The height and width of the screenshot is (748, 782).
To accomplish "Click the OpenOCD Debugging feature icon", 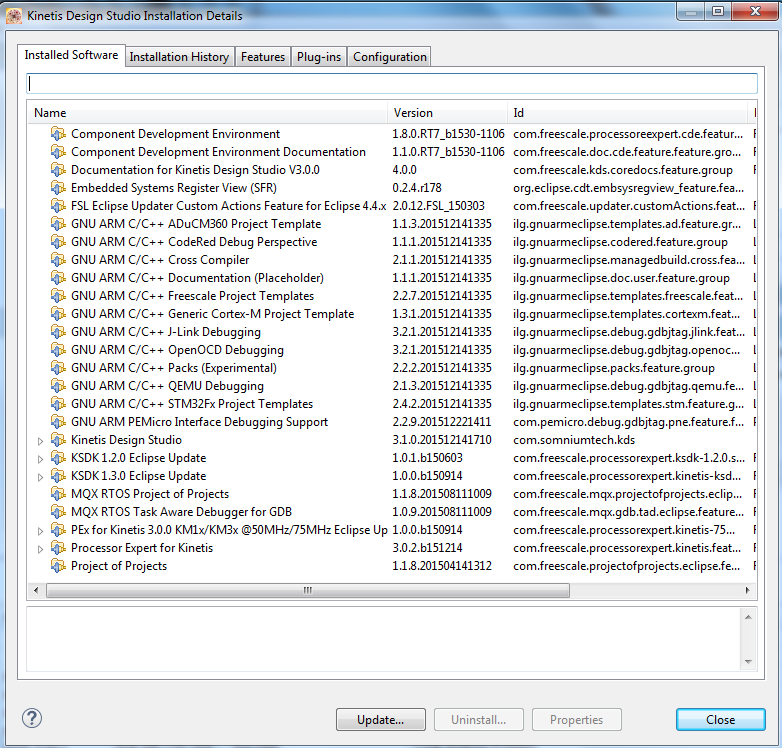I will point(58,350).
